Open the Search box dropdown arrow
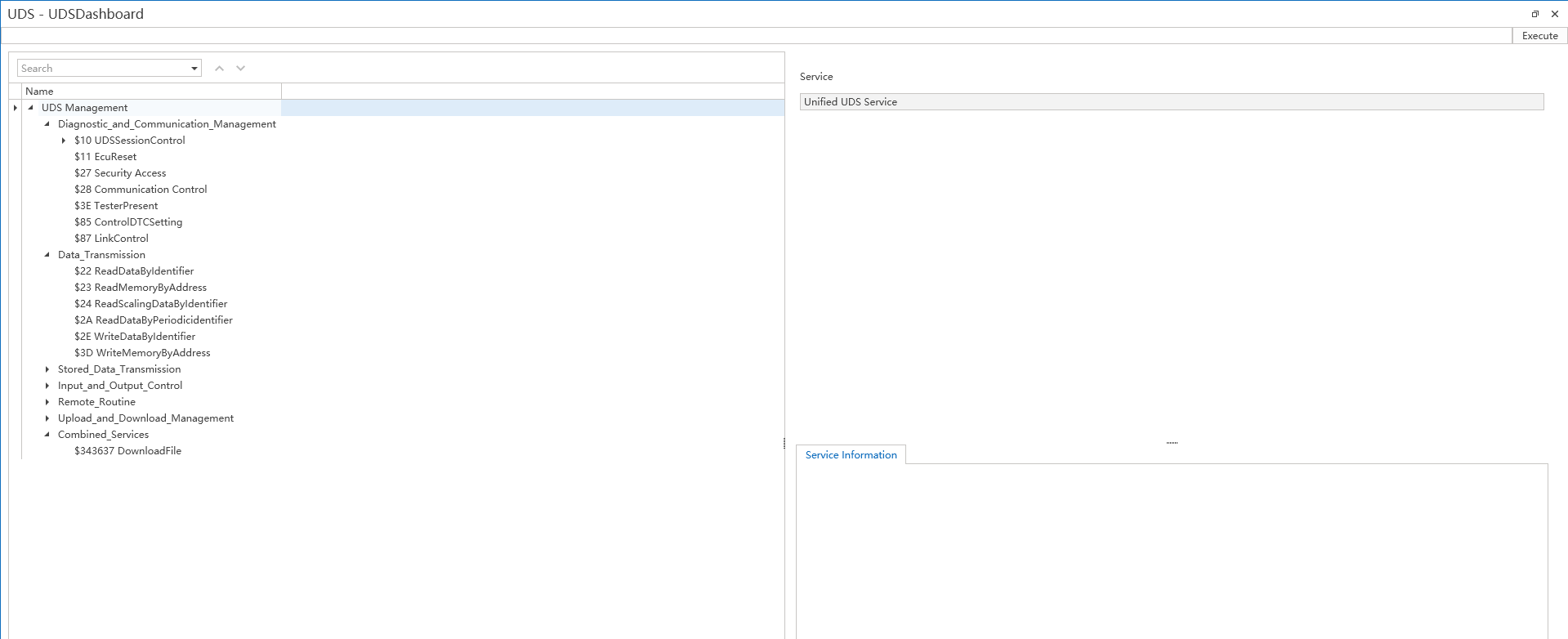The image size is (1568, 639). coord(194,69)
